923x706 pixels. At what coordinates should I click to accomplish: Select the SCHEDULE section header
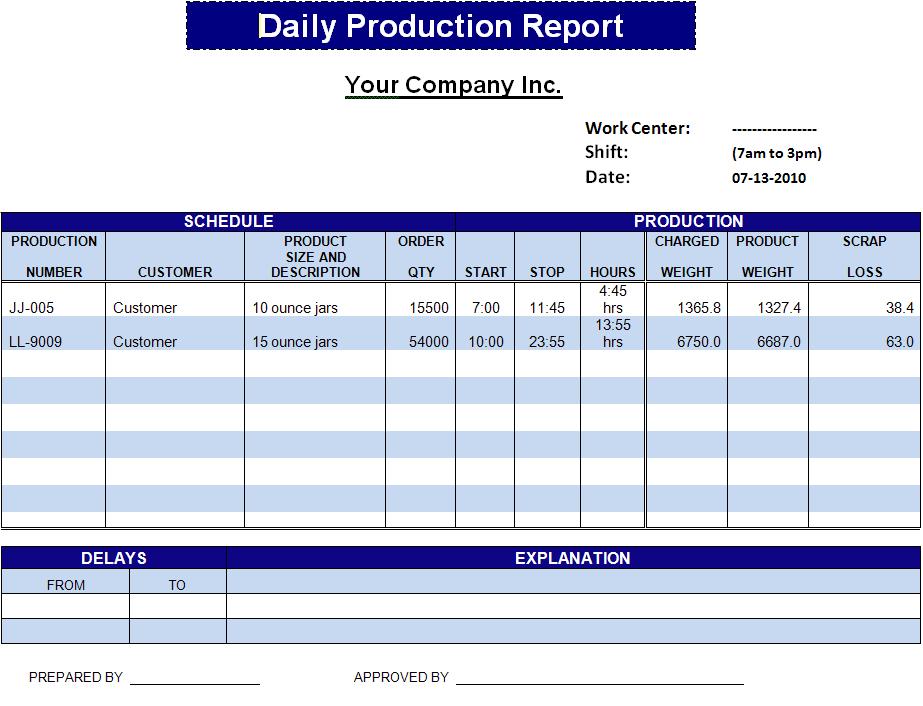point(228,221)
